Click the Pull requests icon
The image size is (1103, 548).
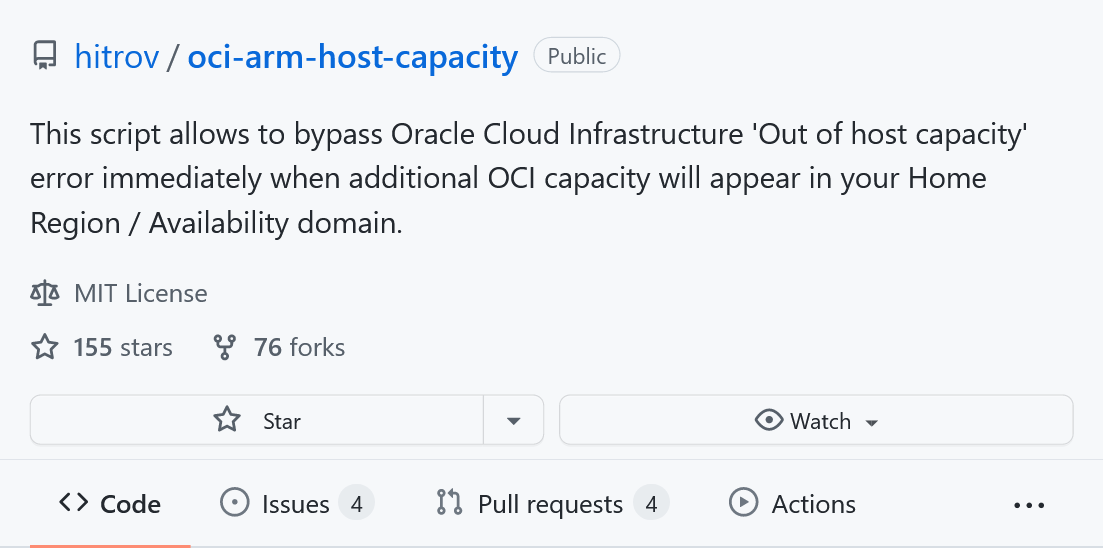(x=449, y=504)
